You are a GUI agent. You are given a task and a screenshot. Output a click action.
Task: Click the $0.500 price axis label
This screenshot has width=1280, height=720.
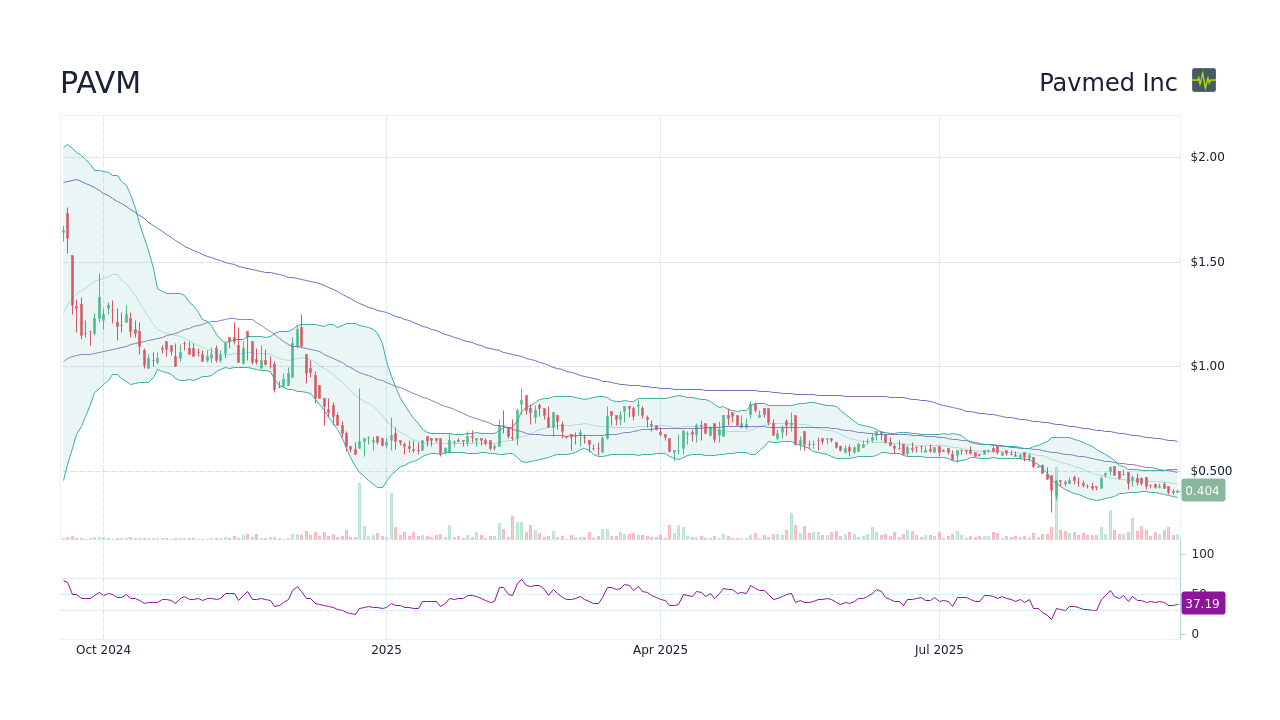pos(1213,470)
